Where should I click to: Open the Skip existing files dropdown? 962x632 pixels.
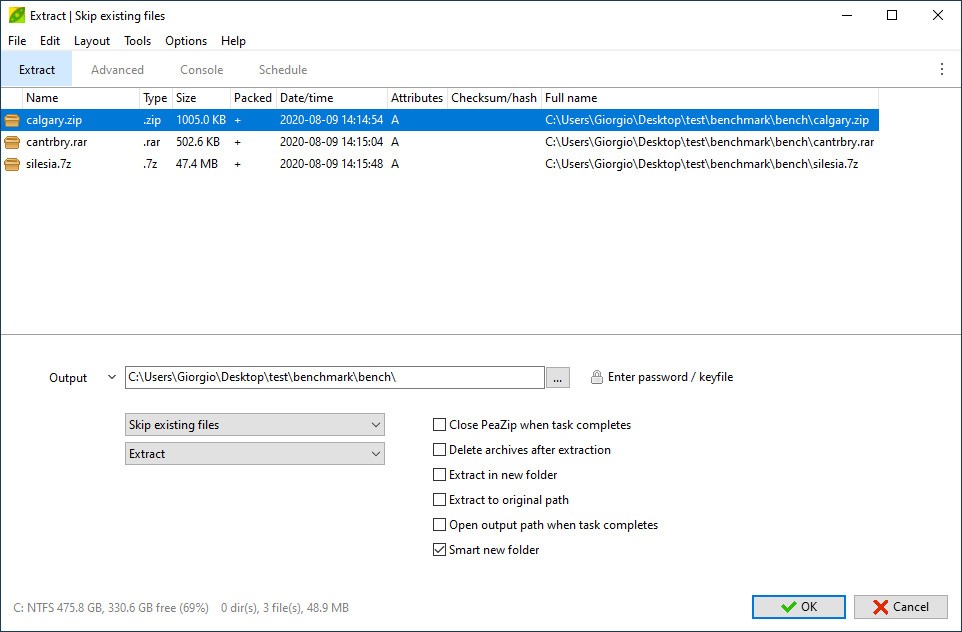(255, 425)
